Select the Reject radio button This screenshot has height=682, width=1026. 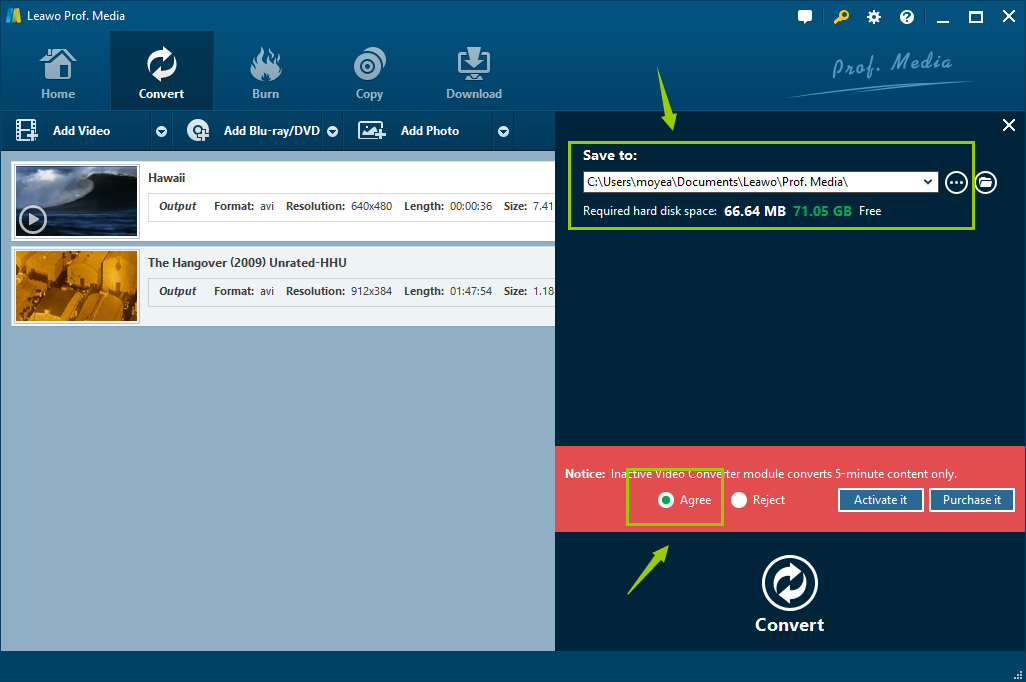tap(739, 500)
